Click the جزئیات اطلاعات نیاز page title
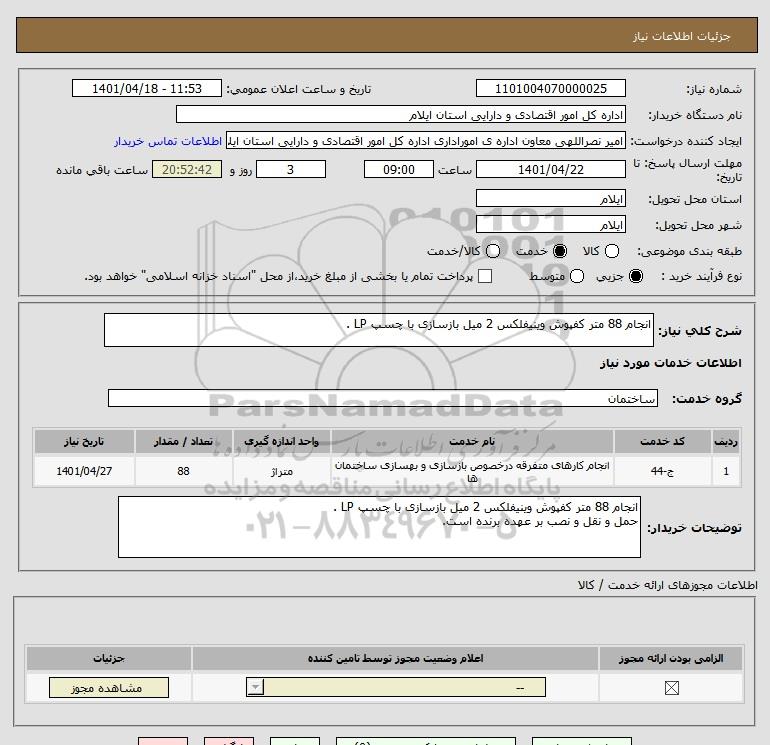The width and height of the screenshot is (770, 745). click(x=681, y=36)
